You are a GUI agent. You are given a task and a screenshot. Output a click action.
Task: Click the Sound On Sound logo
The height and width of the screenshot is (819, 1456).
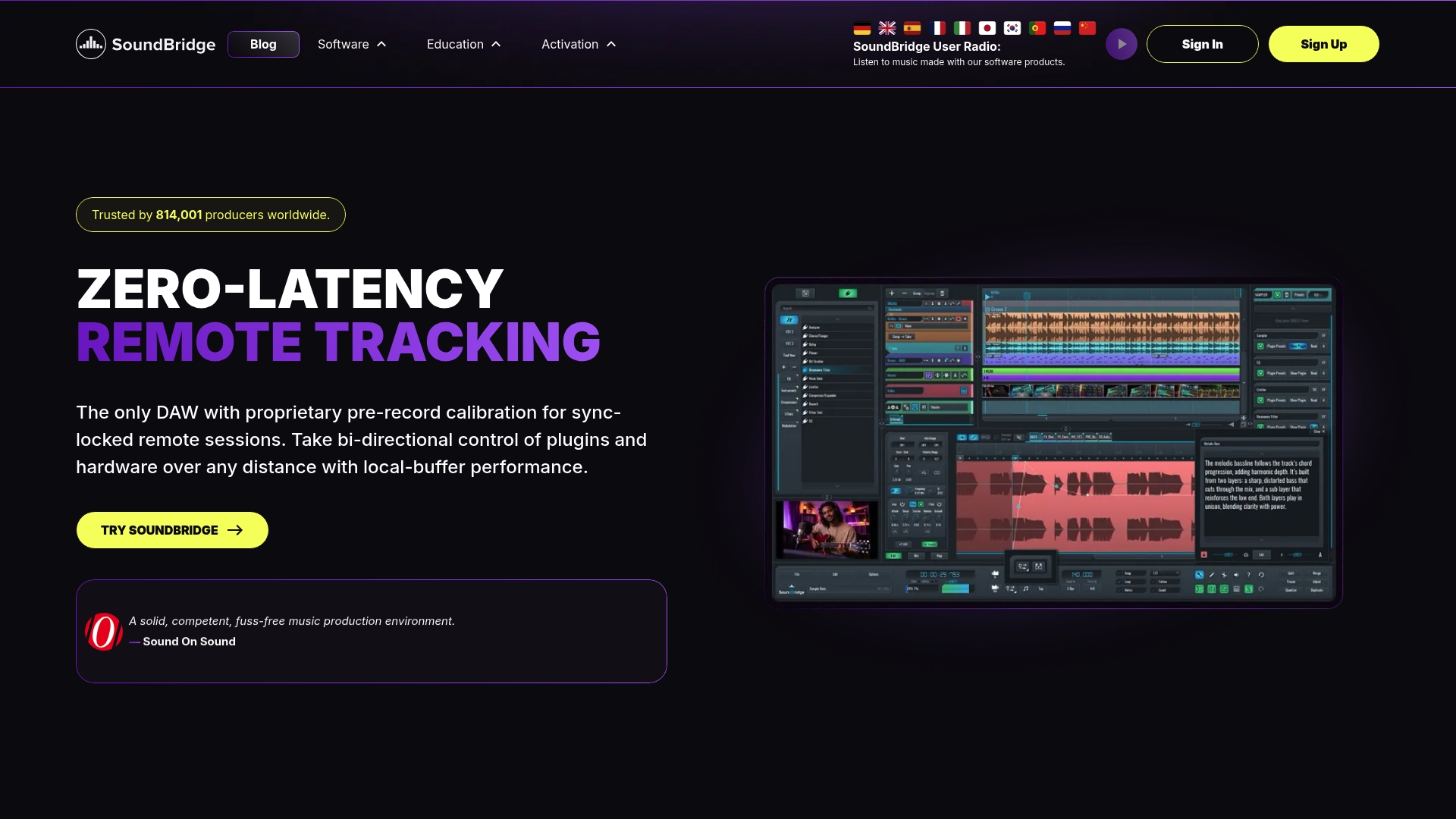pyautogui.click(x=104, y=632)
